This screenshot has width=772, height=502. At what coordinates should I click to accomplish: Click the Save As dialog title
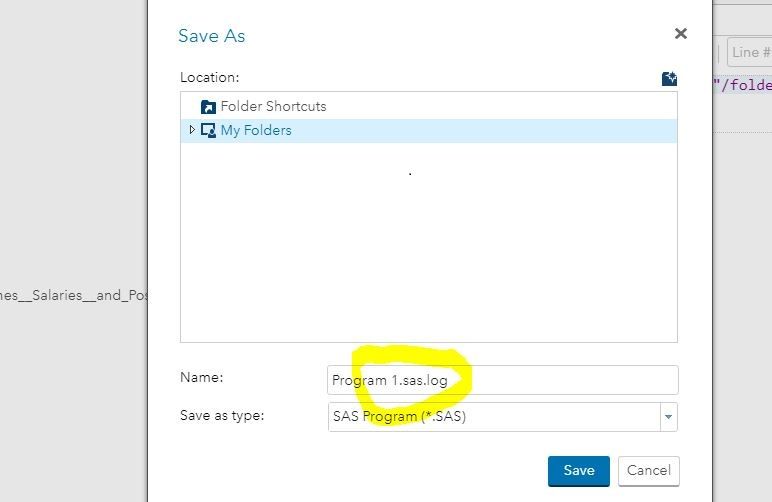pos(212,36)
